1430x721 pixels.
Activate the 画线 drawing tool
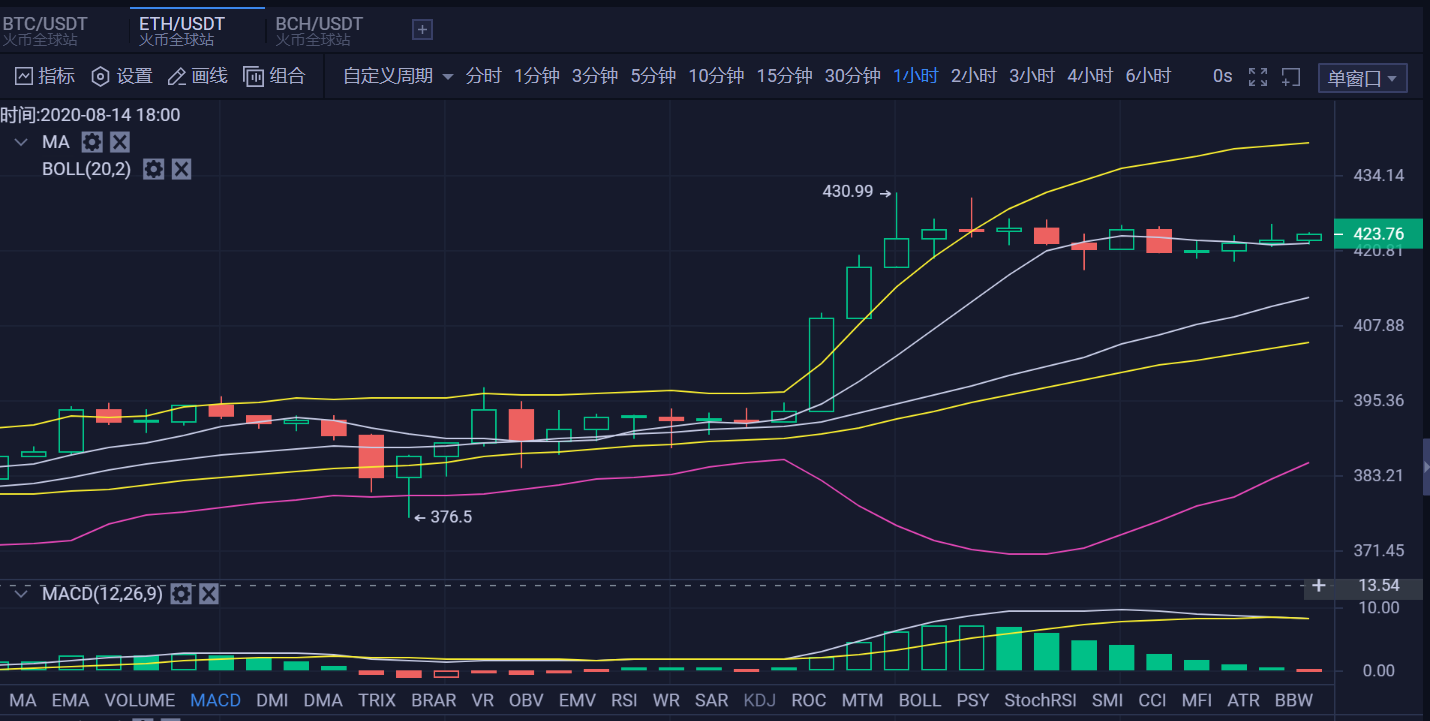[197, 76]
